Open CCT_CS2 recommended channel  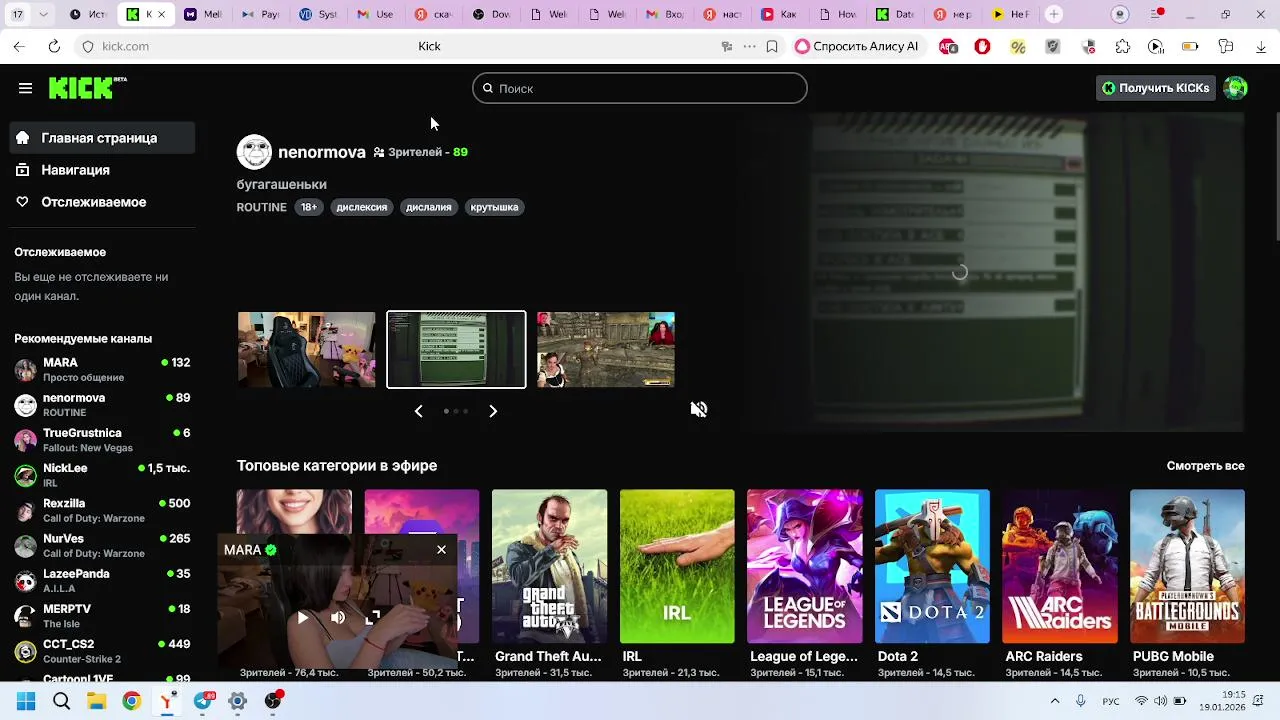coord(102,651)
